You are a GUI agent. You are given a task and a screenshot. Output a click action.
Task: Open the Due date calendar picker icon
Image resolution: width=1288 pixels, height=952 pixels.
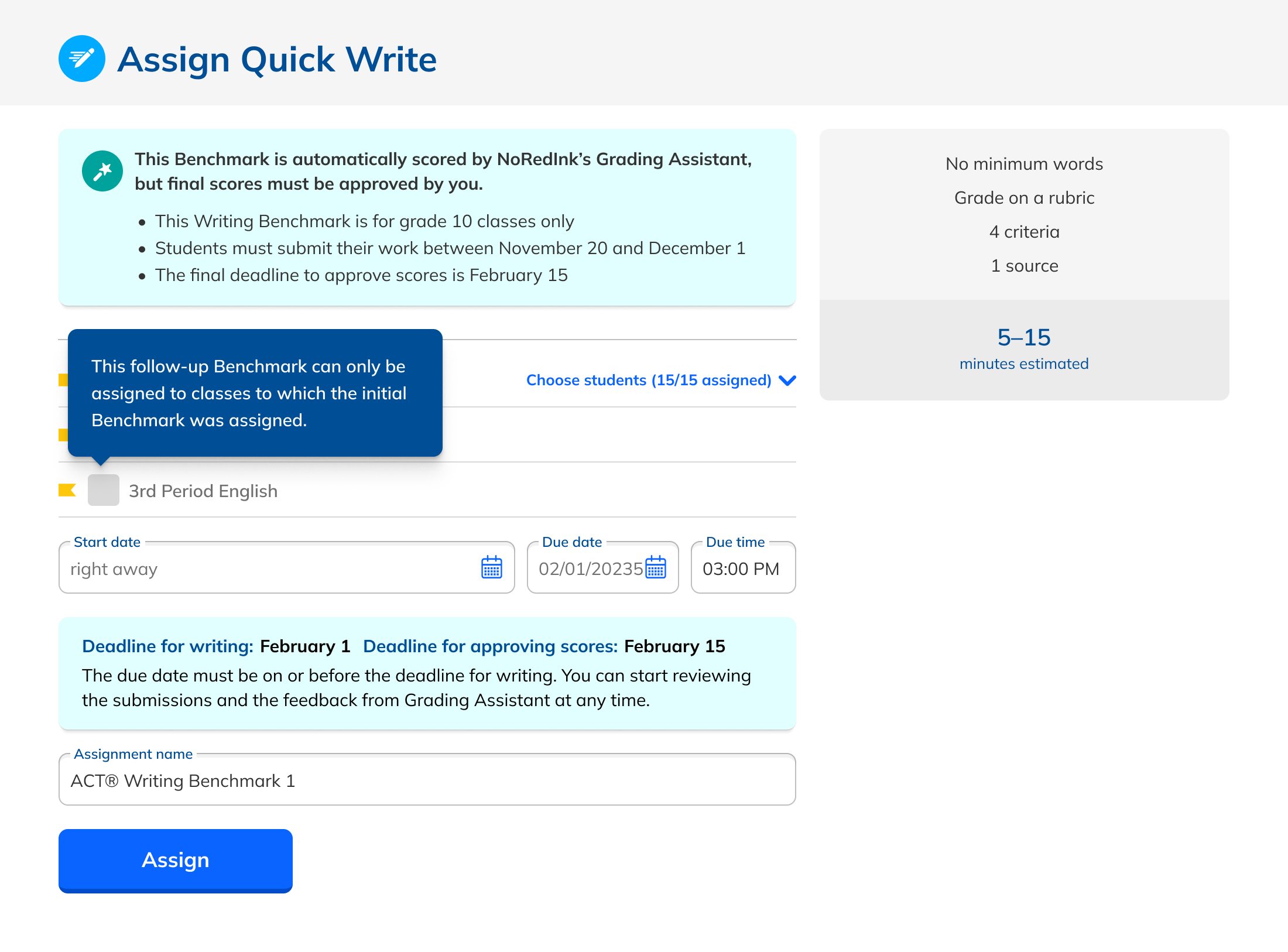[655, 567]
